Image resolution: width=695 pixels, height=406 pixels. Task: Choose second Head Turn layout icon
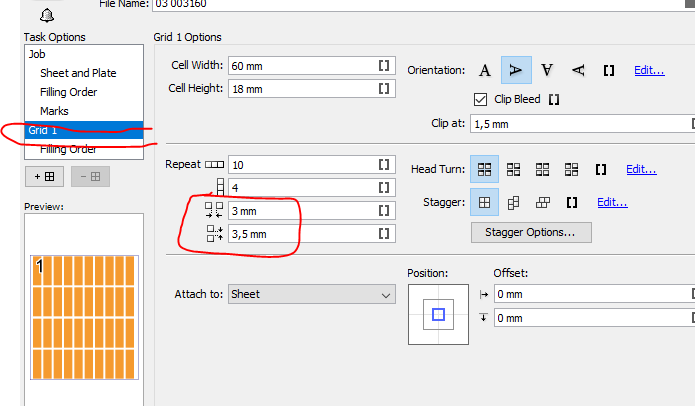coord(513,169)
